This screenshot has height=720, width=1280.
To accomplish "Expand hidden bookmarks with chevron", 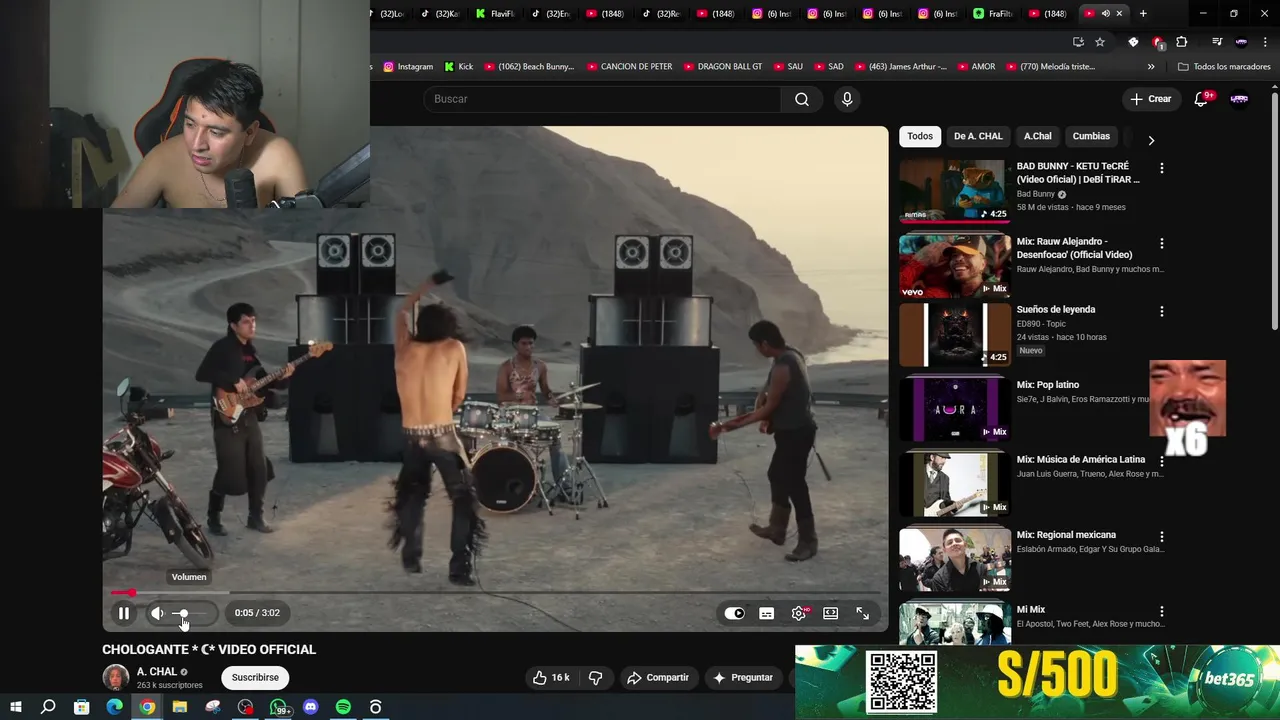I will [1151, 67].
